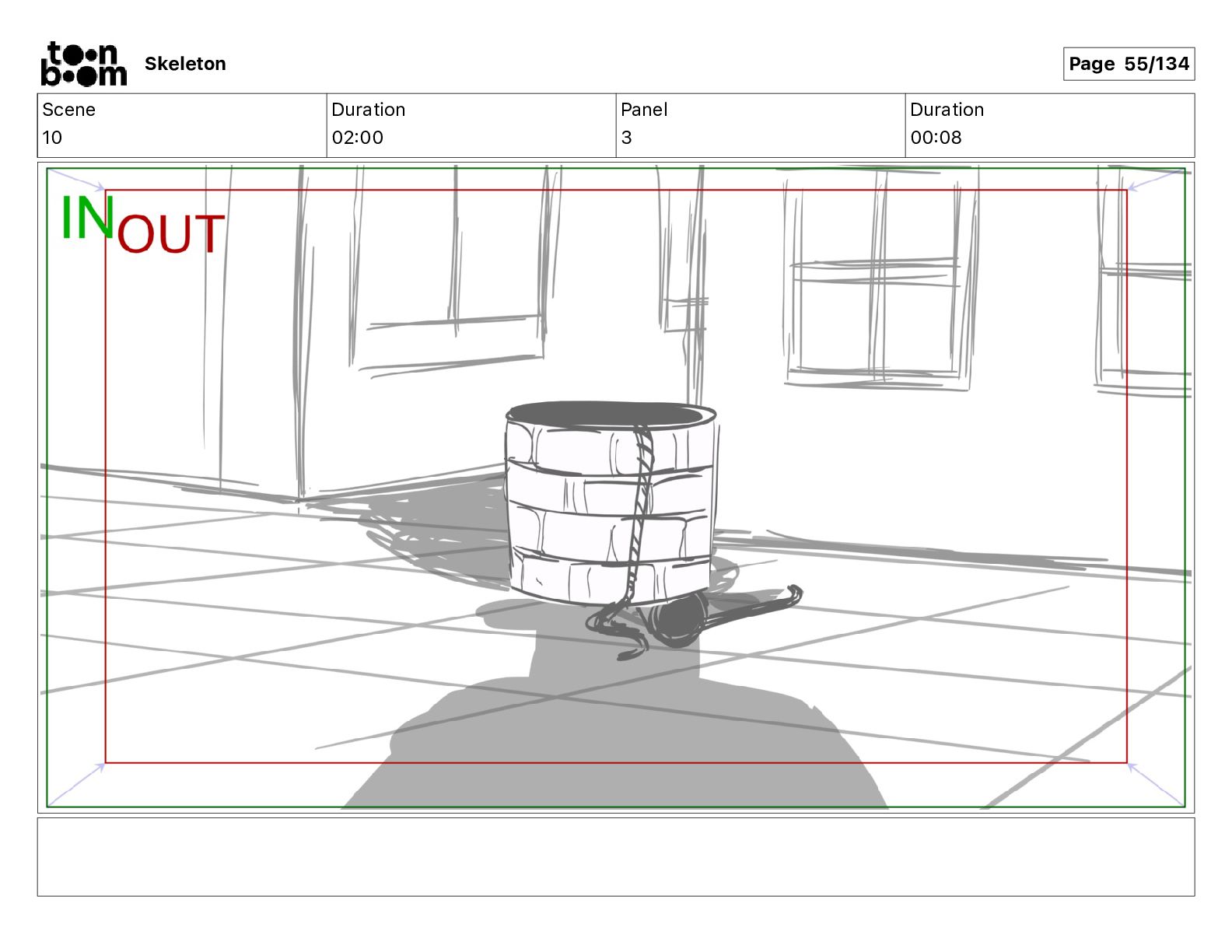Select the panel duration value '00:08'
This screenshot has width=1232, height=952.
[936, 138]
